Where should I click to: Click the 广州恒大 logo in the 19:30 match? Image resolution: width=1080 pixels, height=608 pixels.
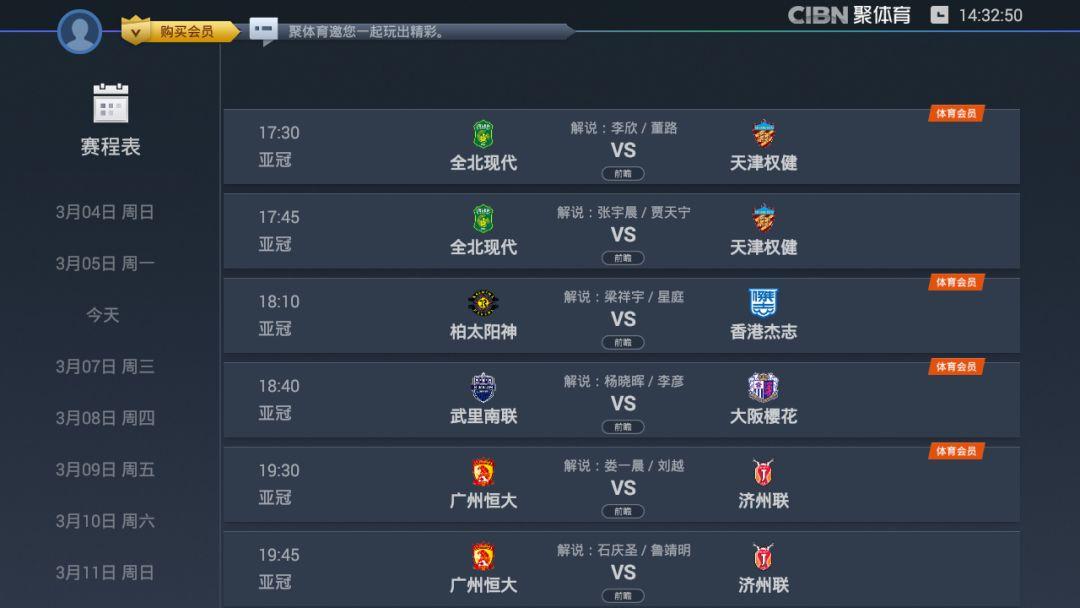484,472
